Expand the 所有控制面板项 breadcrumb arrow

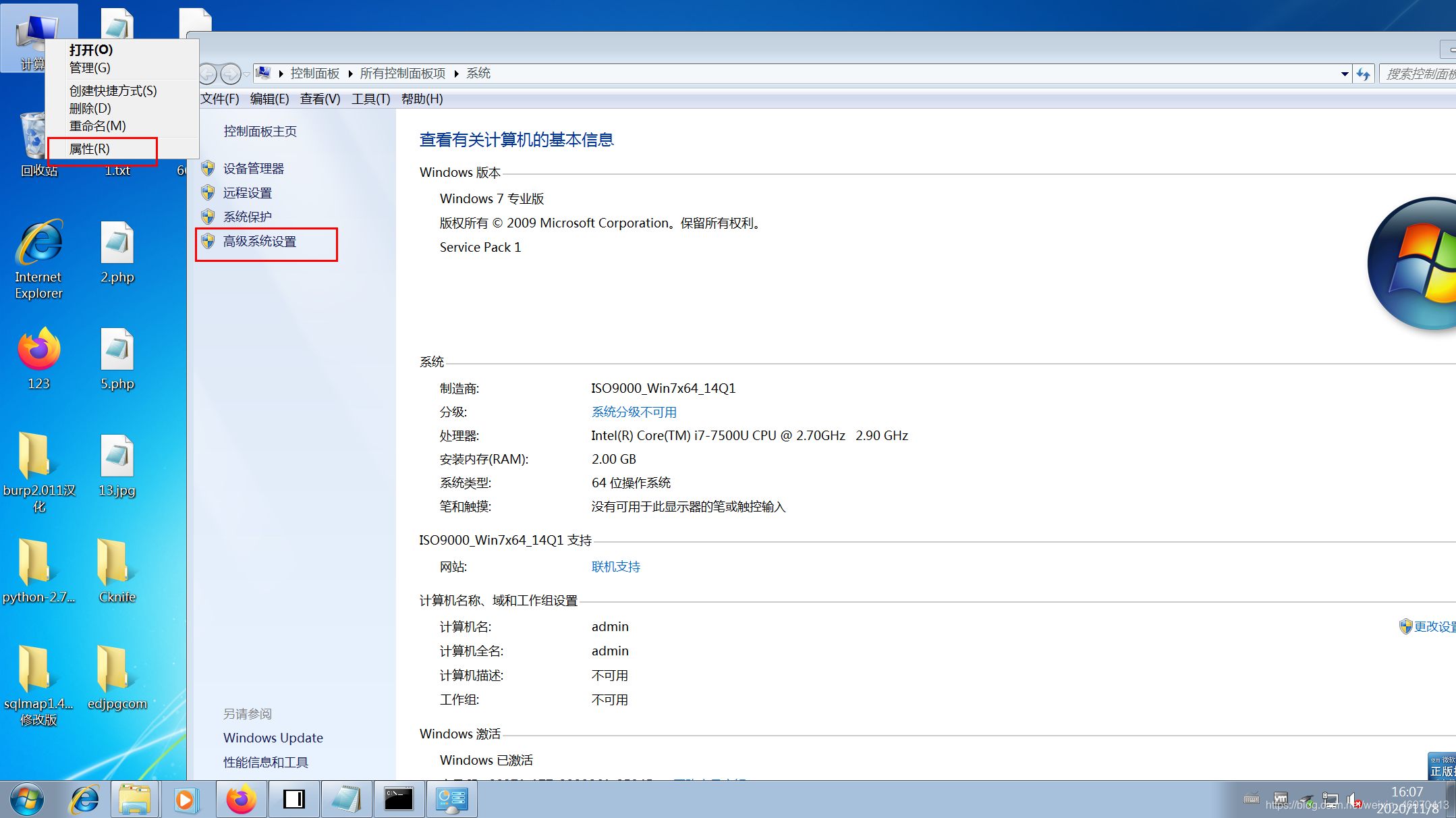[x=456, y=74]
